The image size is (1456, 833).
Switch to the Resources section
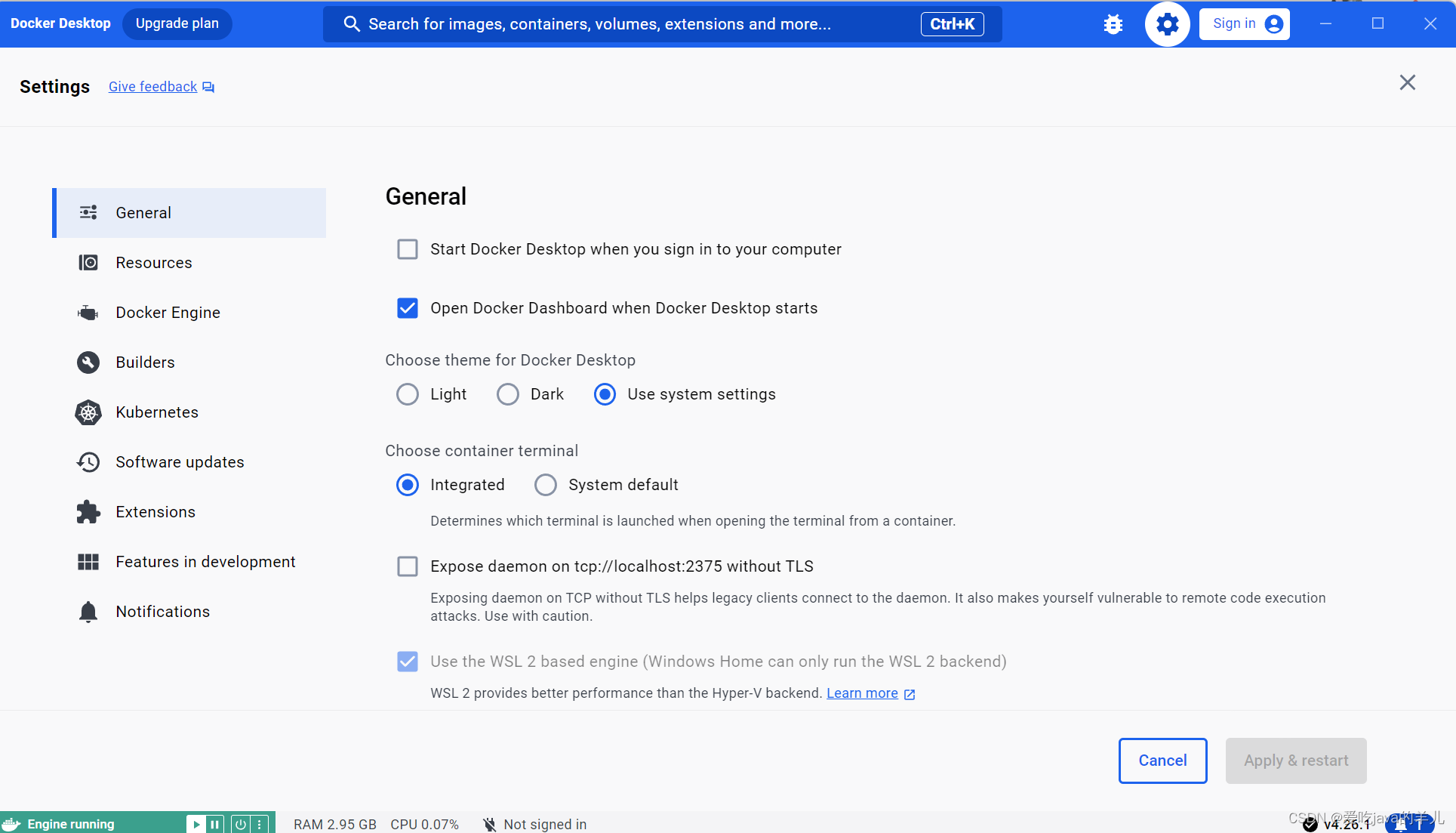pyautogui.click(x=154, y=262)
